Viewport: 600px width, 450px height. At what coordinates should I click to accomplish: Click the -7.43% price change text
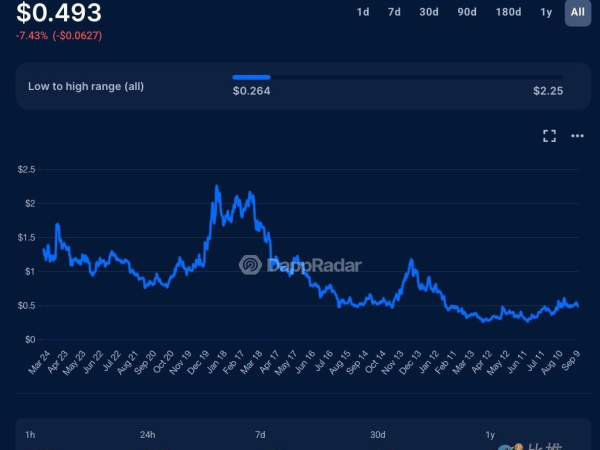point(32,36)
